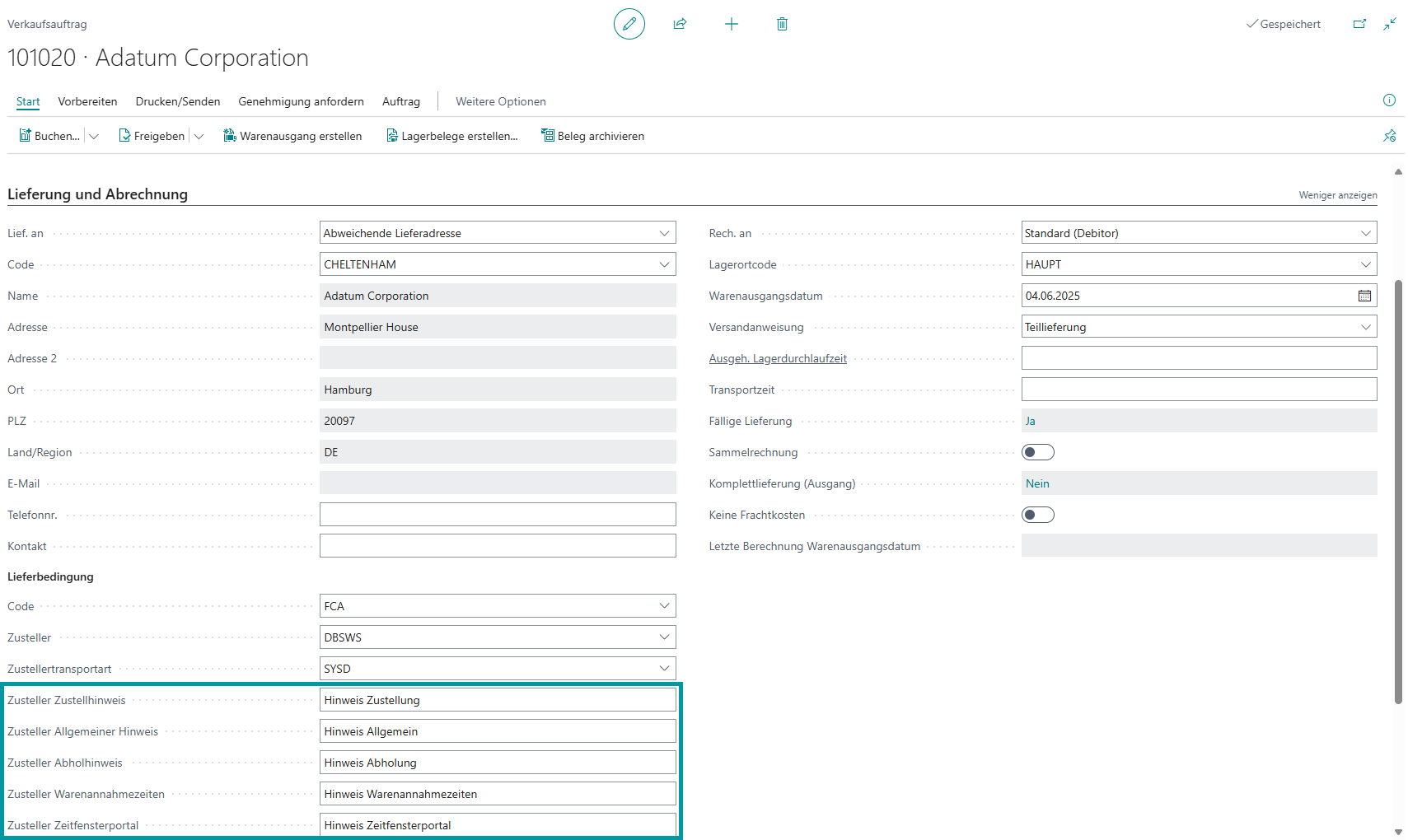
Task: Open page in new window icon
Action: pyautogui.click(x=1359, y=24)
